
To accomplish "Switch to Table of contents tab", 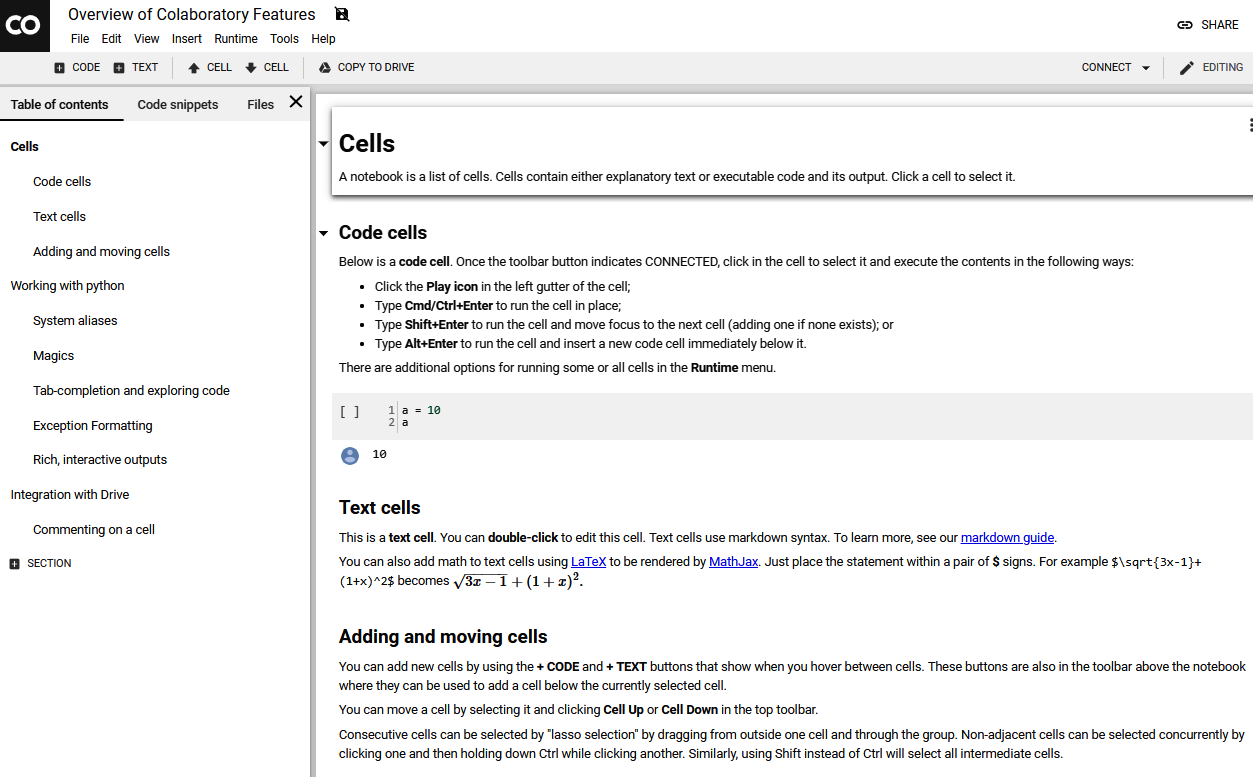I will click(x=60, y=104).
